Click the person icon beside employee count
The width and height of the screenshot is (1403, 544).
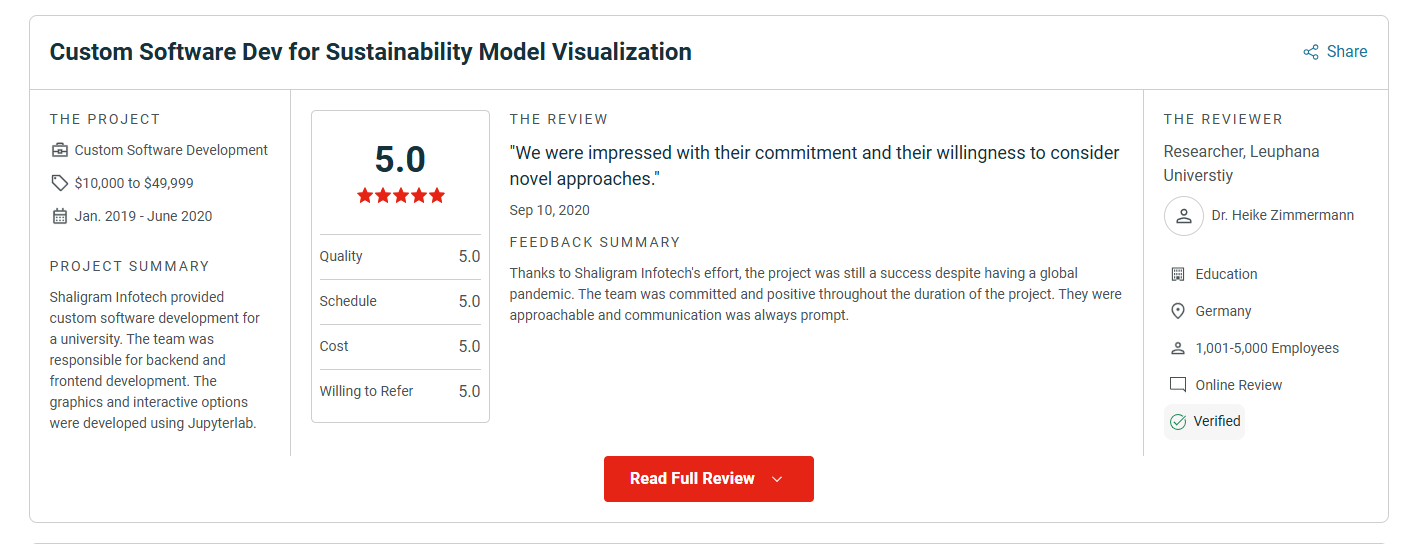coord(1178,348)
